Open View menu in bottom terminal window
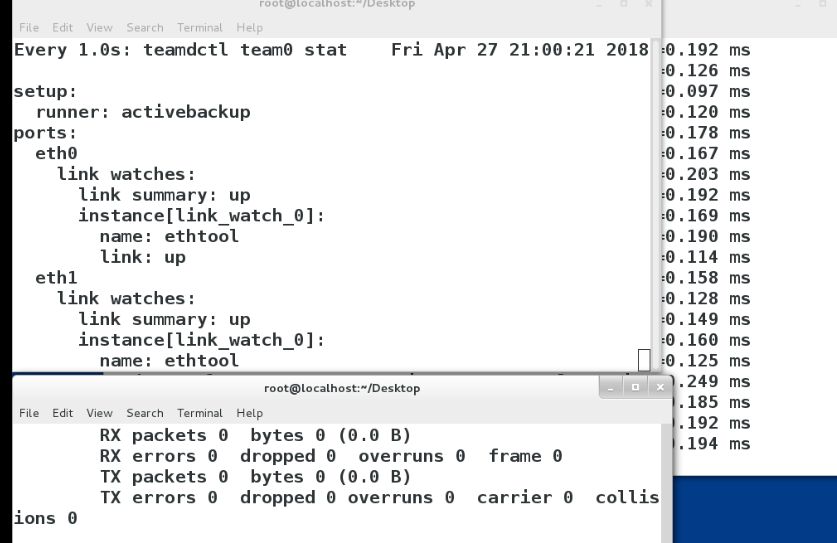 tap(99, 413)
